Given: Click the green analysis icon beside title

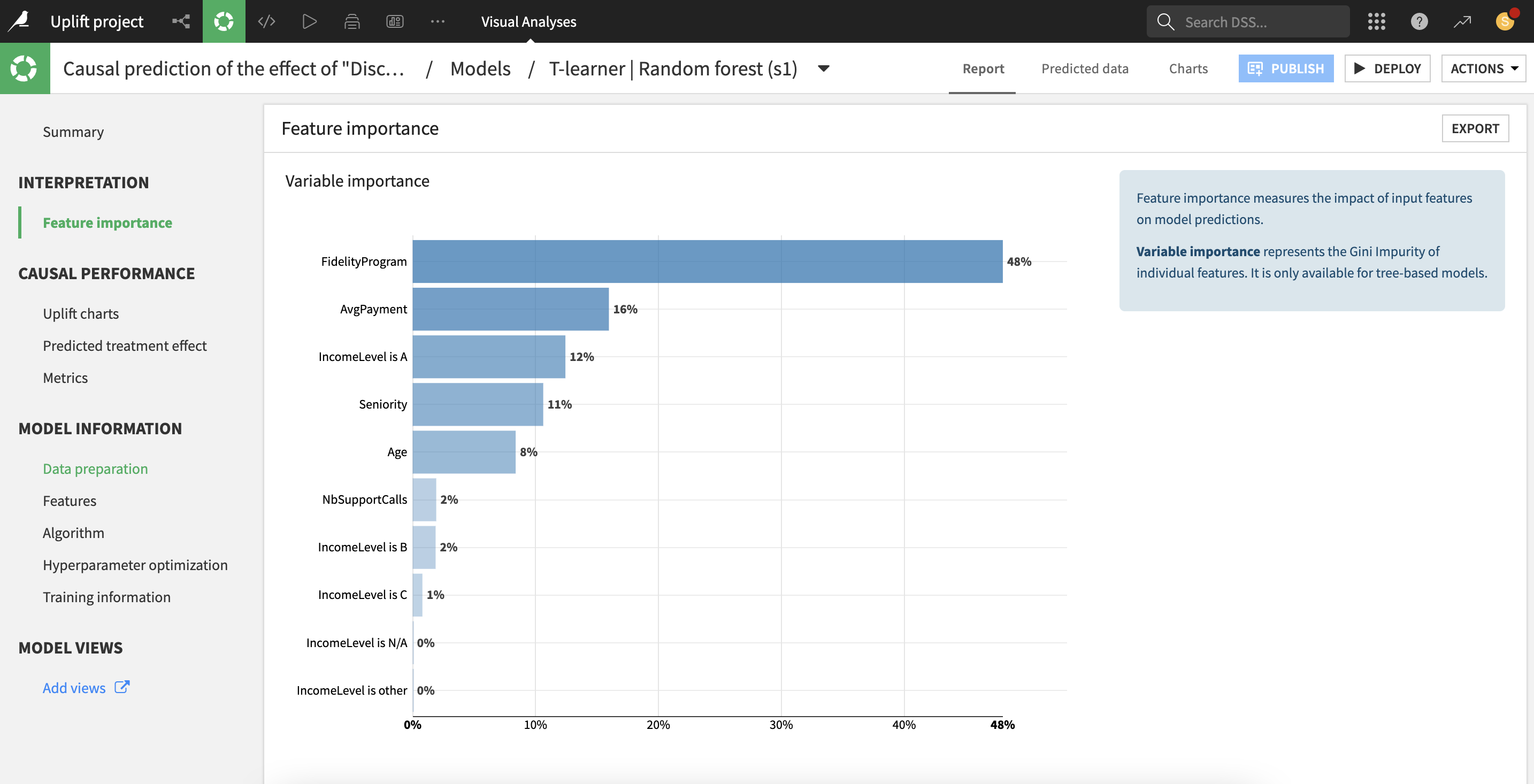Looking at the screenshot, I should tap(25, 68).
